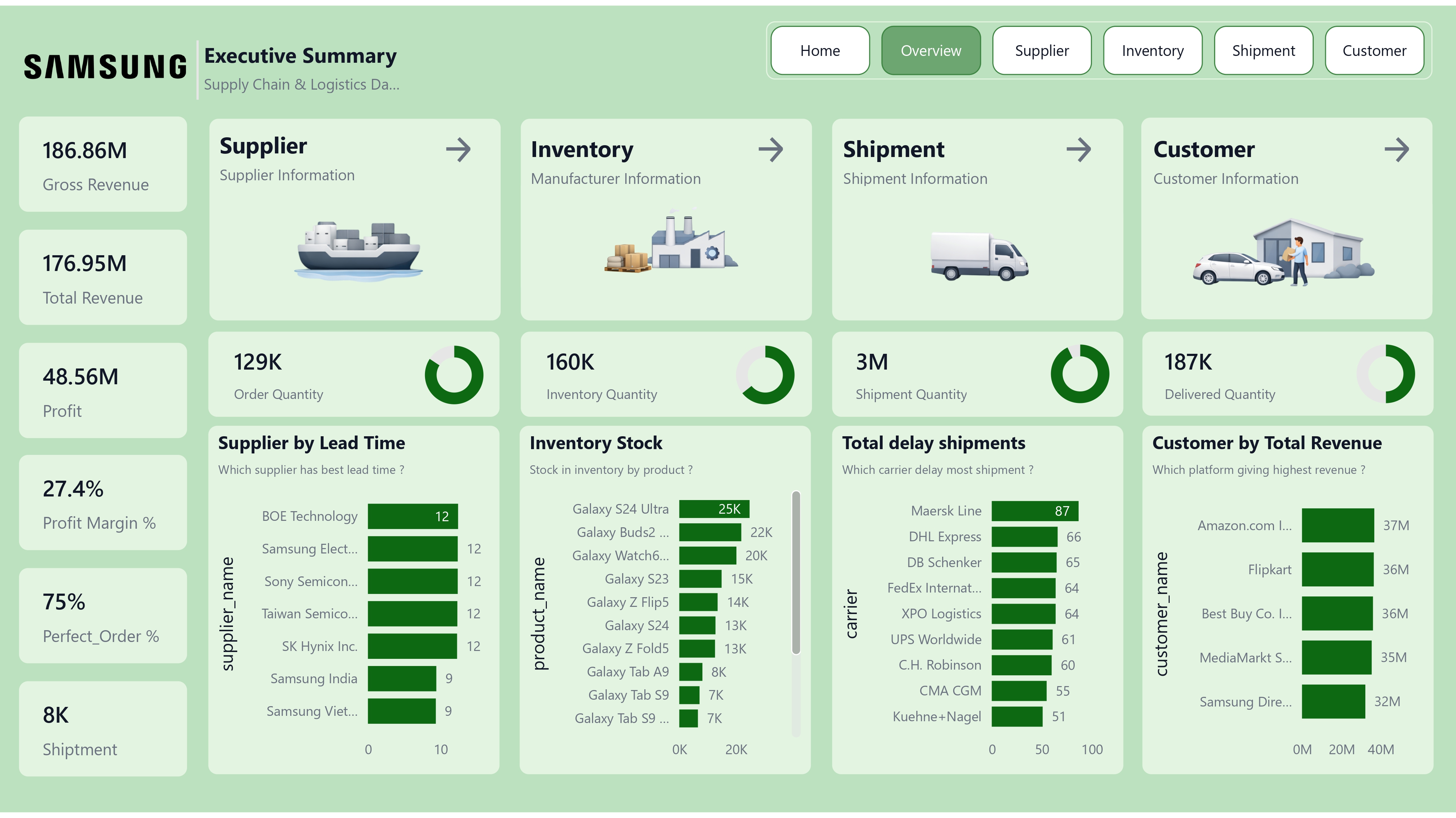
Task: Click the 'Galaxy S23' product label
Action: (x=636, y=579)
